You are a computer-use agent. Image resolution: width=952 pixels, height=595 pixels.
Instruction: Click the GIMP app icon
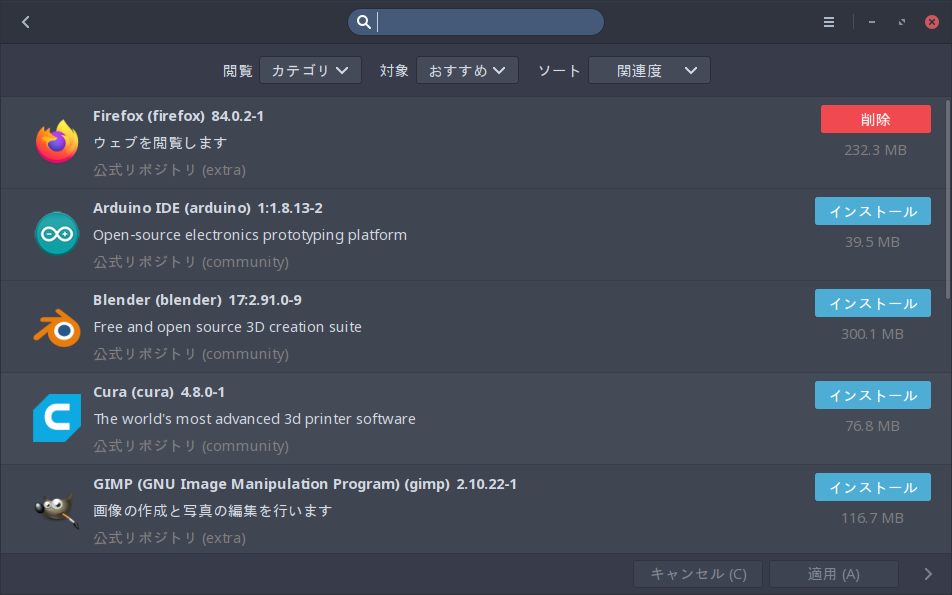point(57,510)
